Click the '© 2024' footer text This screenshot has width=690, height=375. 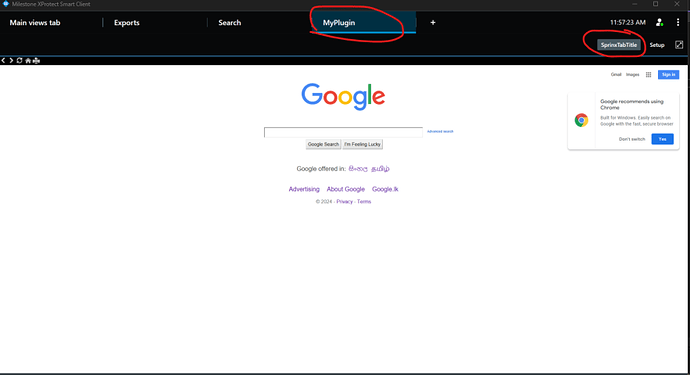point(323,202)
